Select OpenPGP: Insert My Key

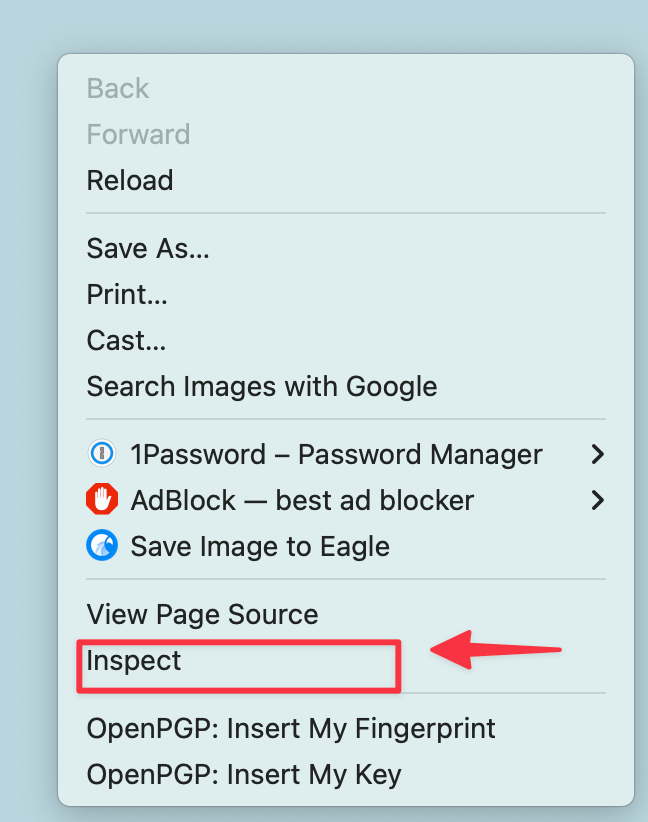[x=244, y=774]
